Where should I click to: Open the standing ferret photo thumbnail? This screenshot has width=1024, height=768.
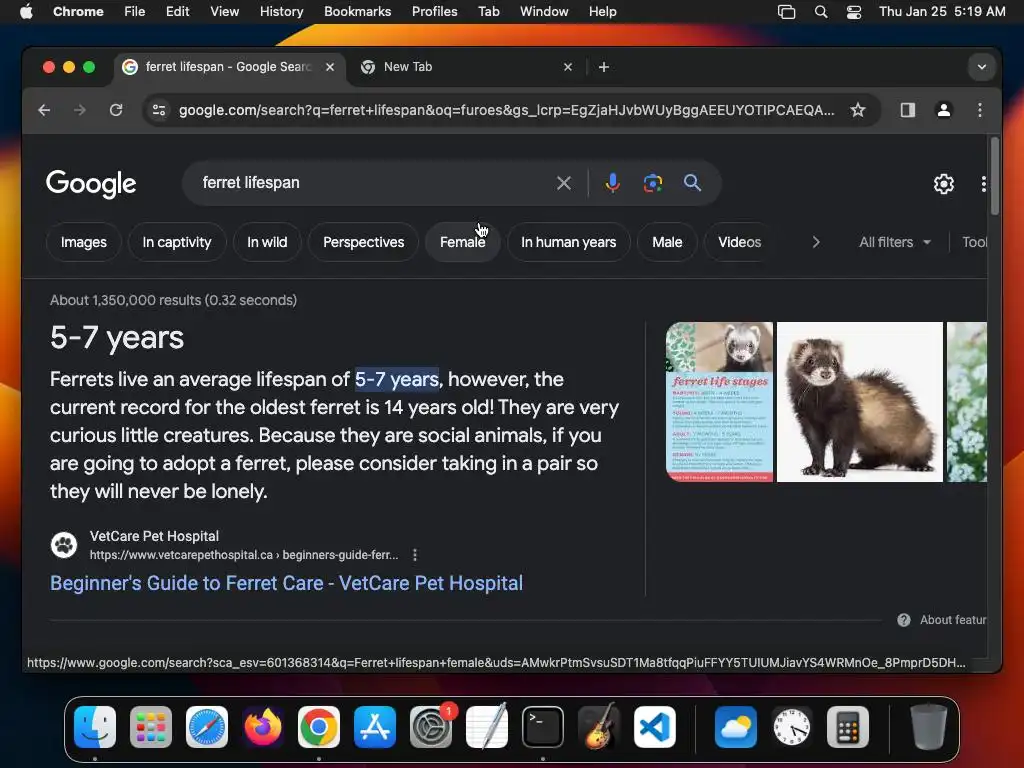[859, 402]
